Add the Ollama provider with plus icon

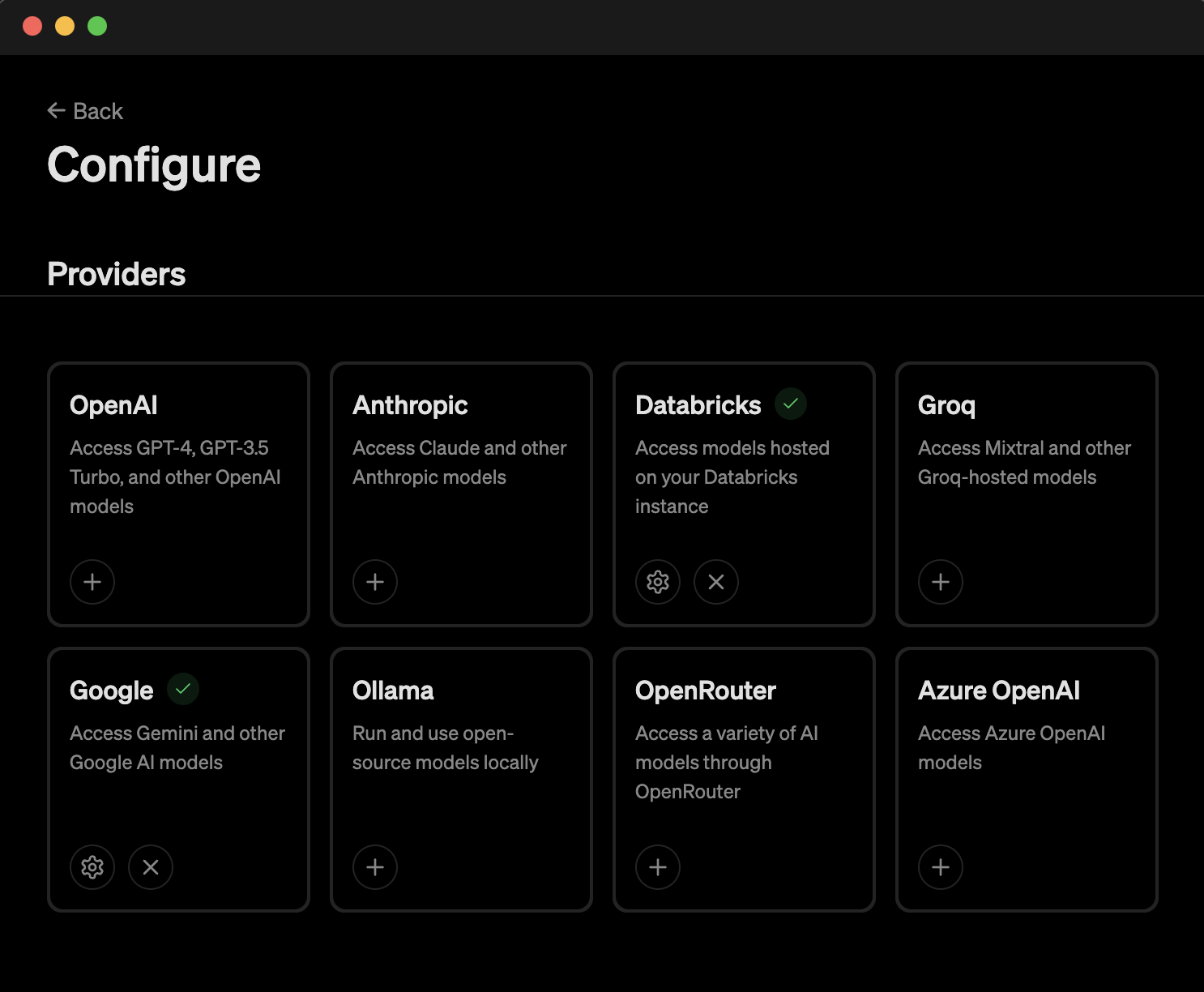375,867
